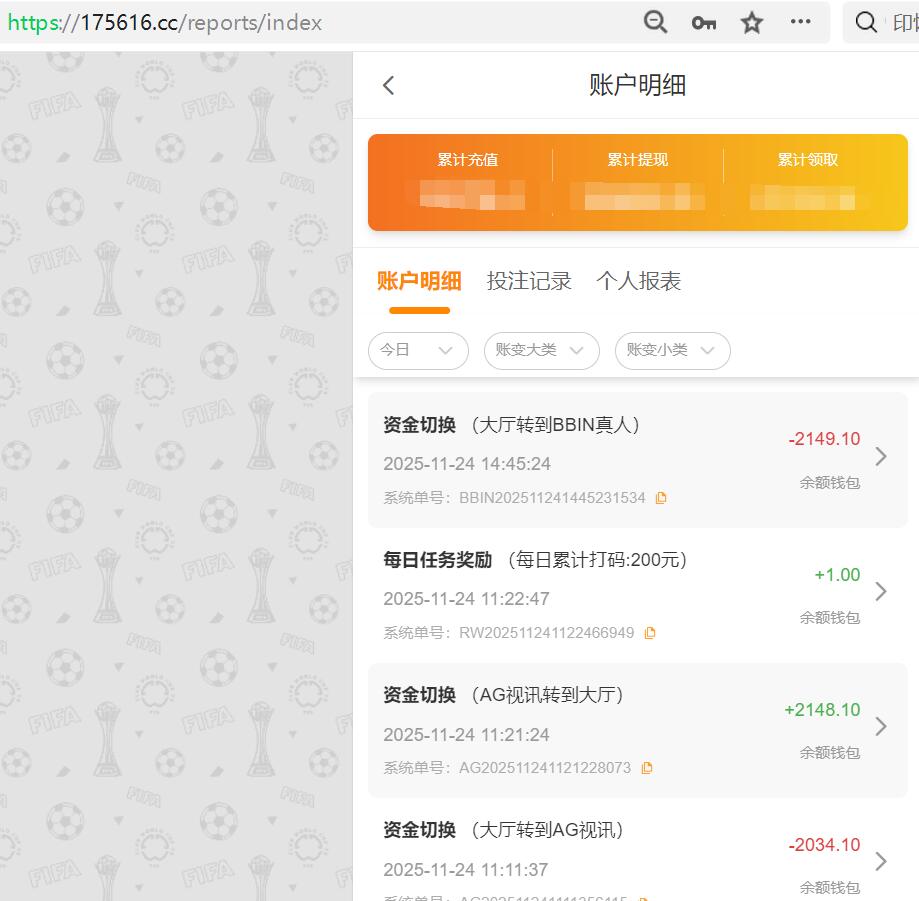Expand the 账变小类 filter dropdown

[672, 351]
